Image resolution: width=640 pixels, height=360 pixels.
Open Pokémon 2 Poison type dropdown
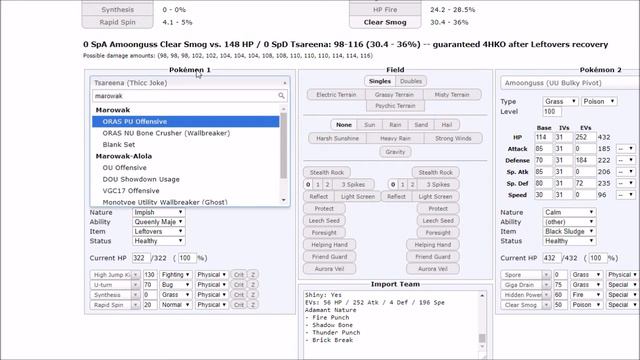coord(599,101)
